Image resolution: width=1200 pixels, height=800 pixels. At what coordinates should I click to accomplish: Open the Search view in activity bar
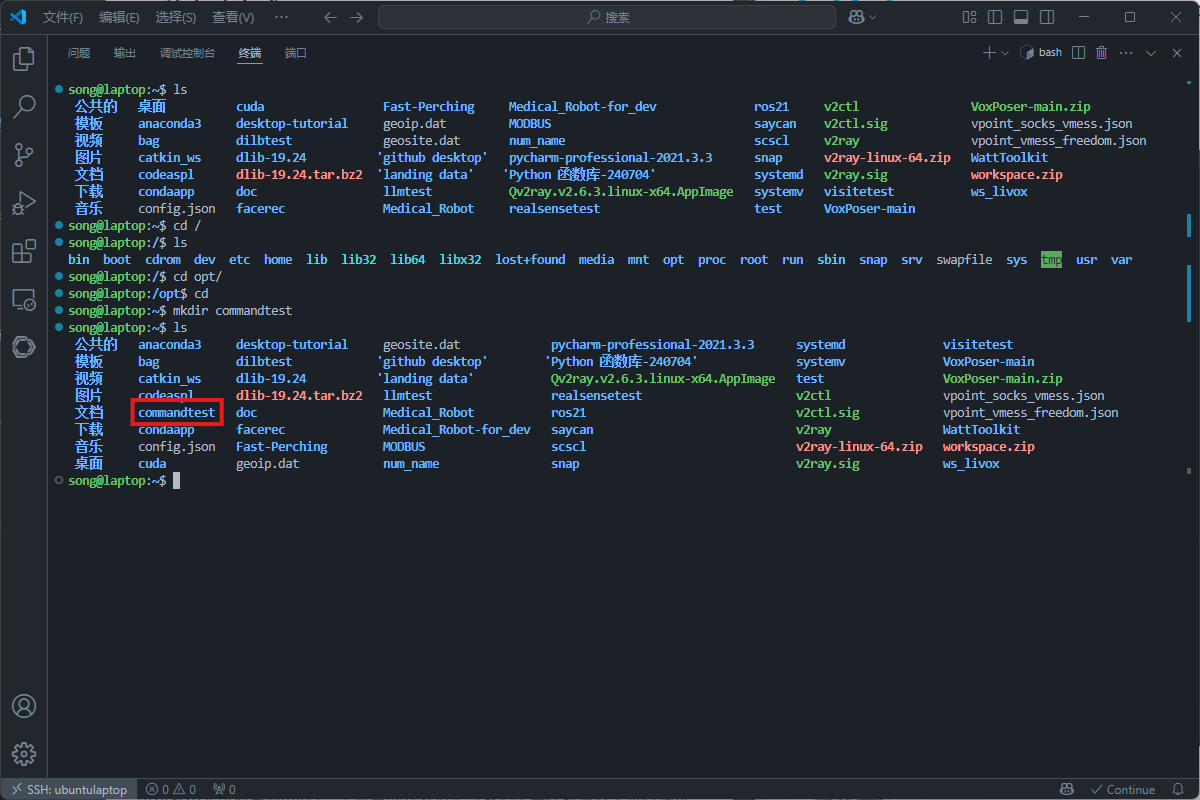[24, 106]
